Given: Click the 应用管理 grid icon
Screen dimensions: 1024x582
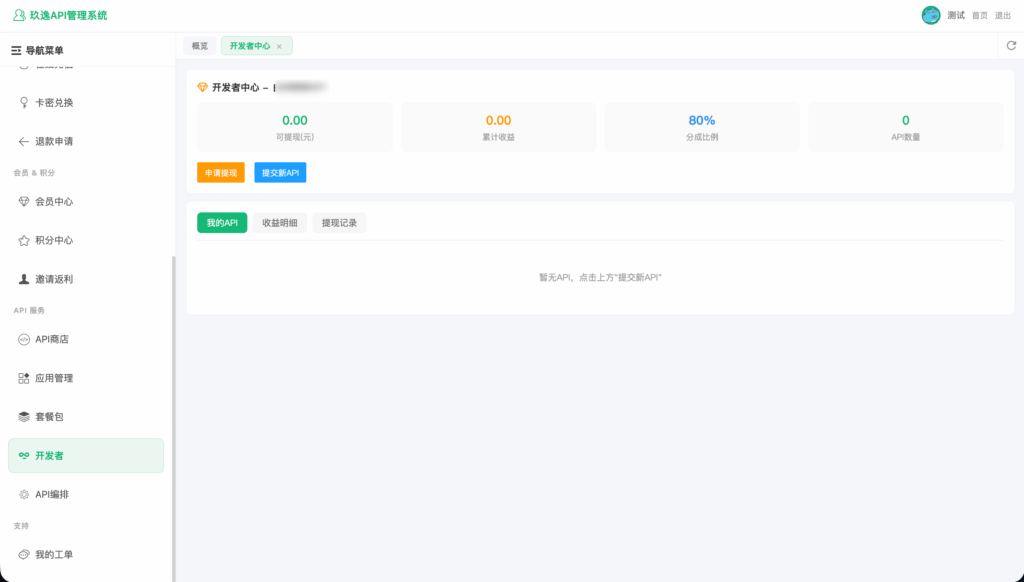Looking at the screenshot, I should (x=24, y=378).
